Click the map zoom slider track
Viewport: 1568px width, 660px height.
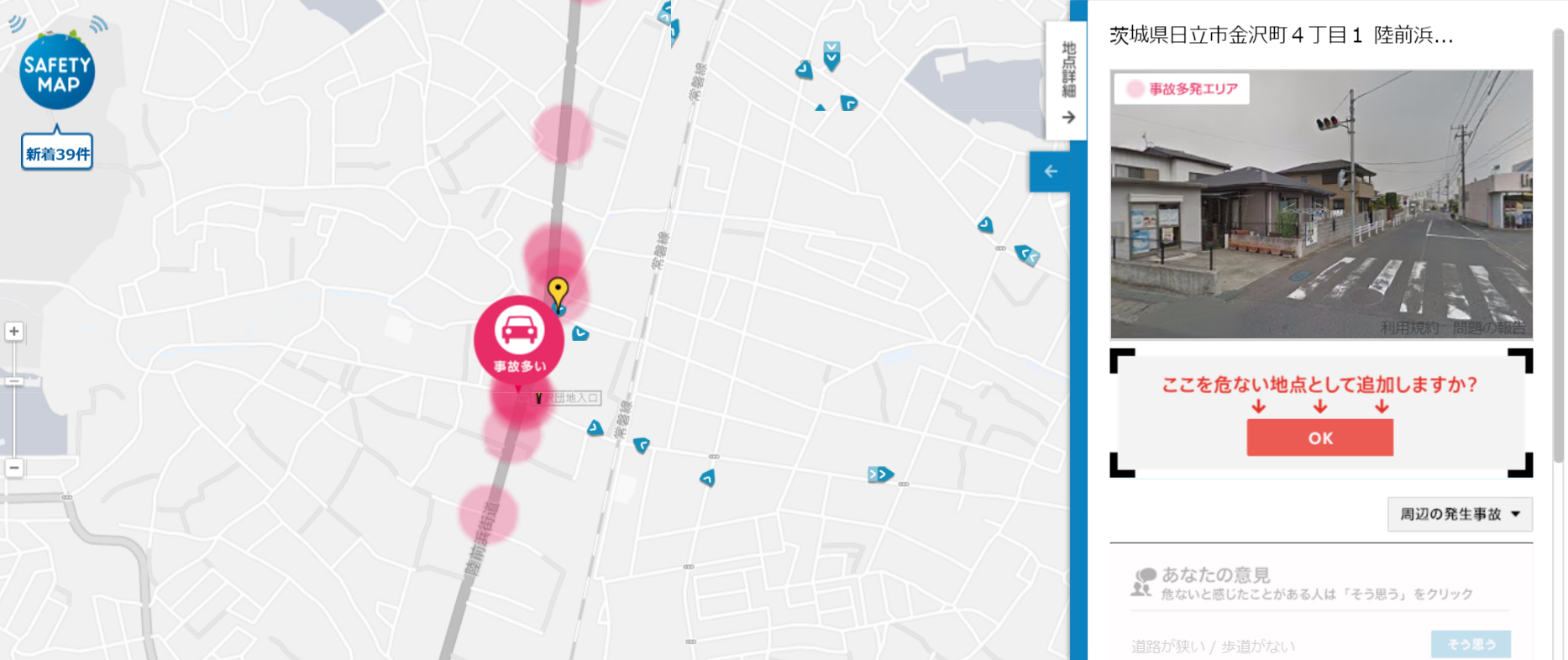14,400
